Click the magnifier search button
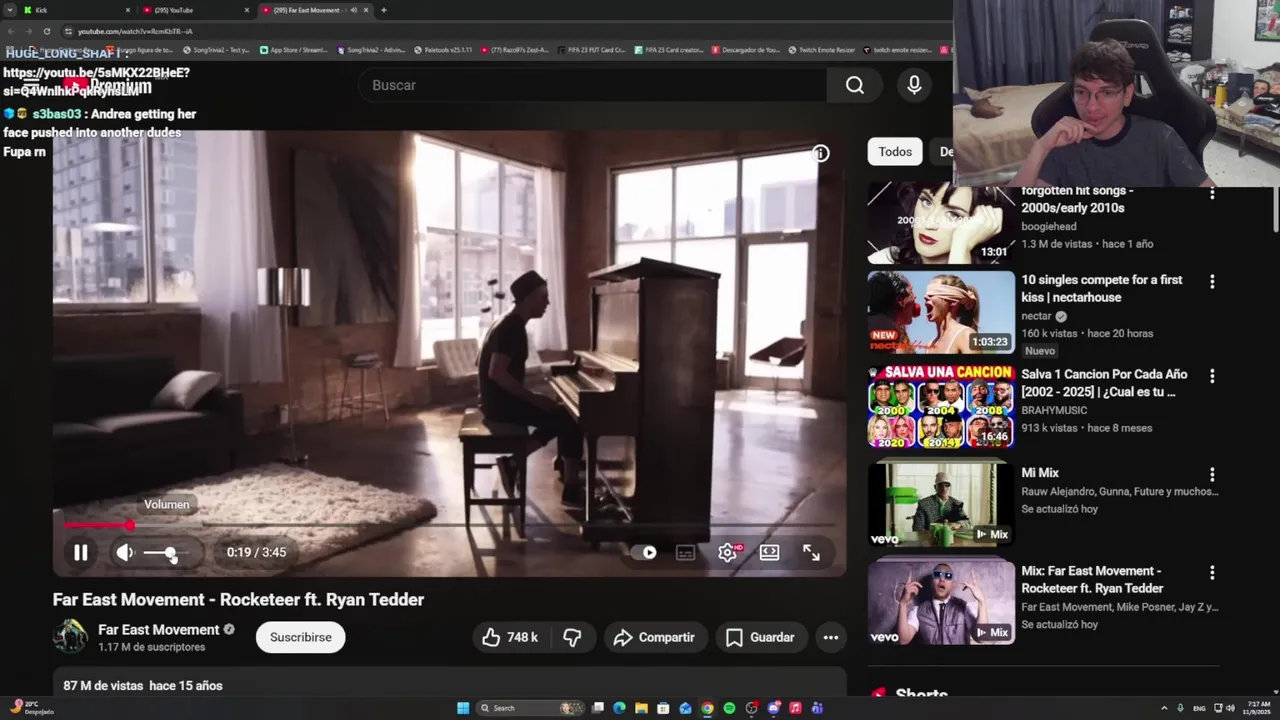This screenshot has height=720, width=1280. 855,85
